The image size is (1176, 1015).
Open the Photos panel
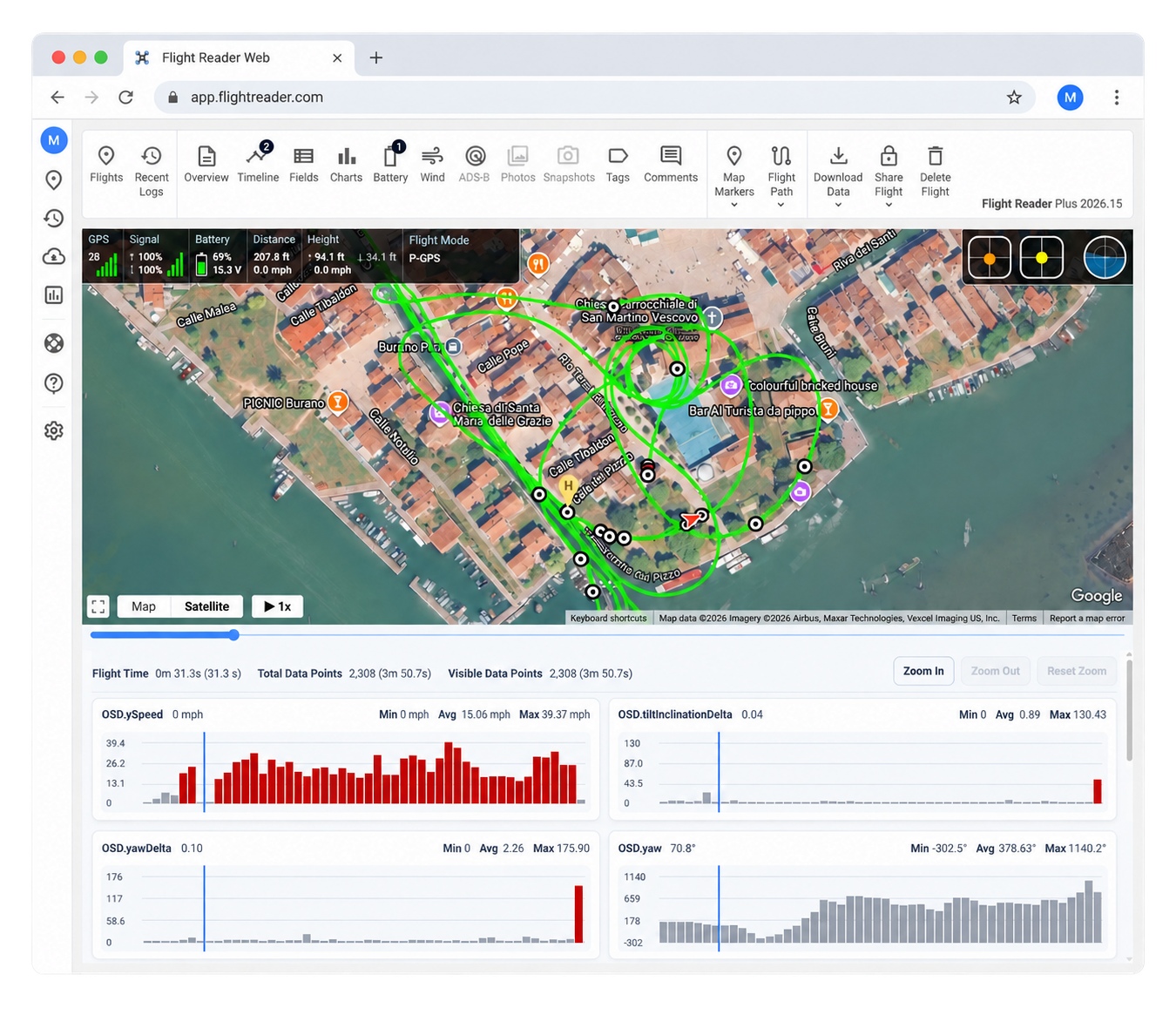click(517, 165)
